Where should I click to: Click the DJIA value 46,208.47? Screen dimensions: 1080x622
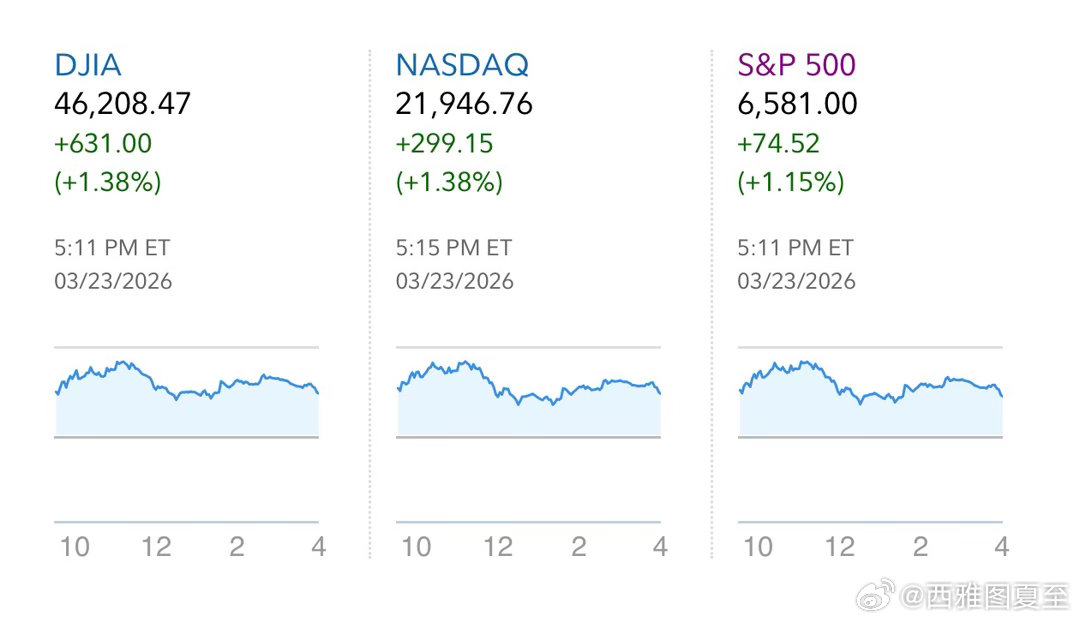pos(122,104)
